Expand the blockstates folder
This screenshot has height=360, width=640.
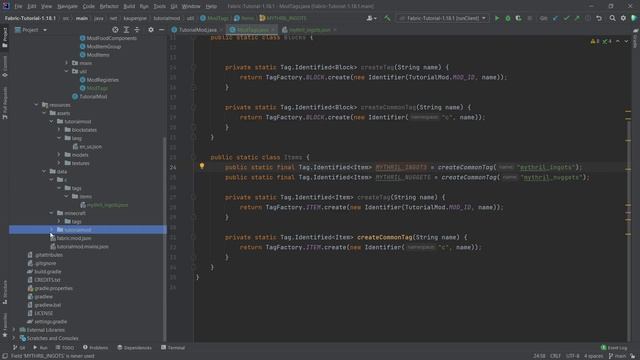click(59, 130)
